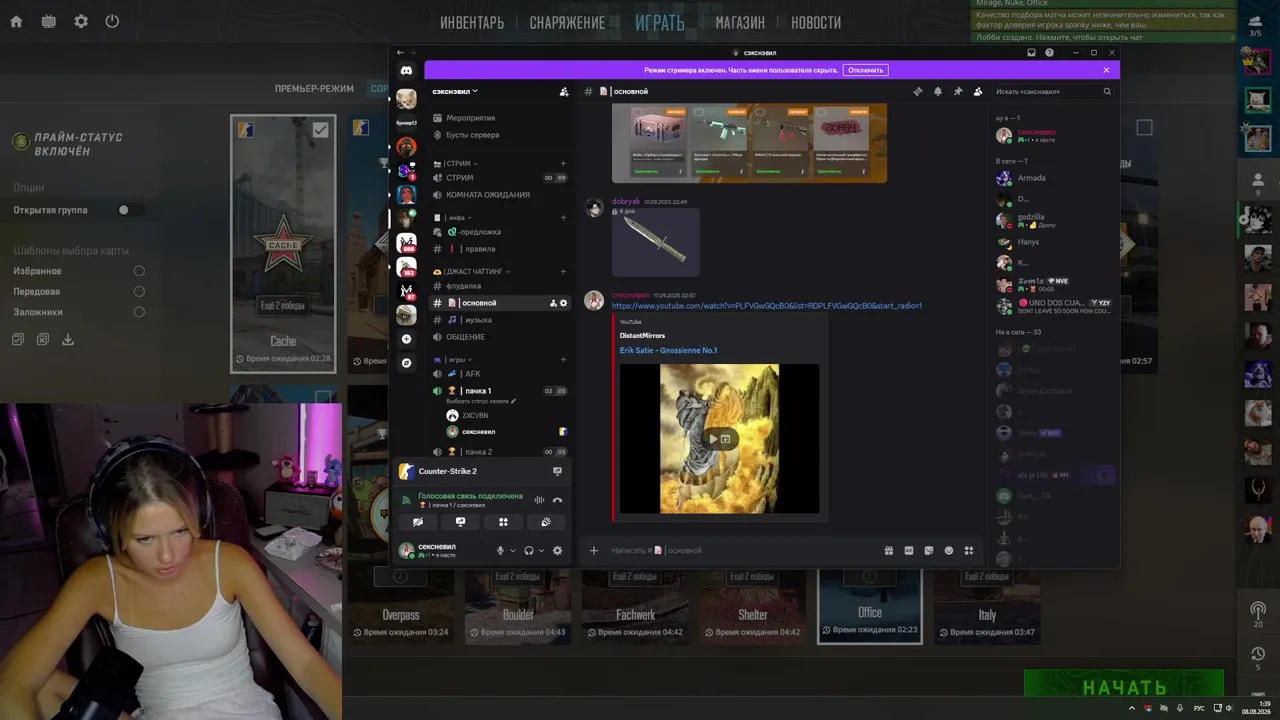The image size is (1280, 720).
Task: Open МАГАЗИН tab in CS2
Action: tap(740, 22)
